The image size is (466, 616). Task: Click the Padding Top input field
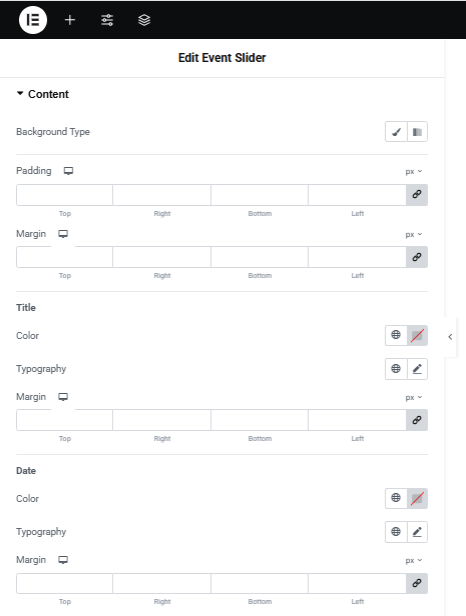pos(64,195)
